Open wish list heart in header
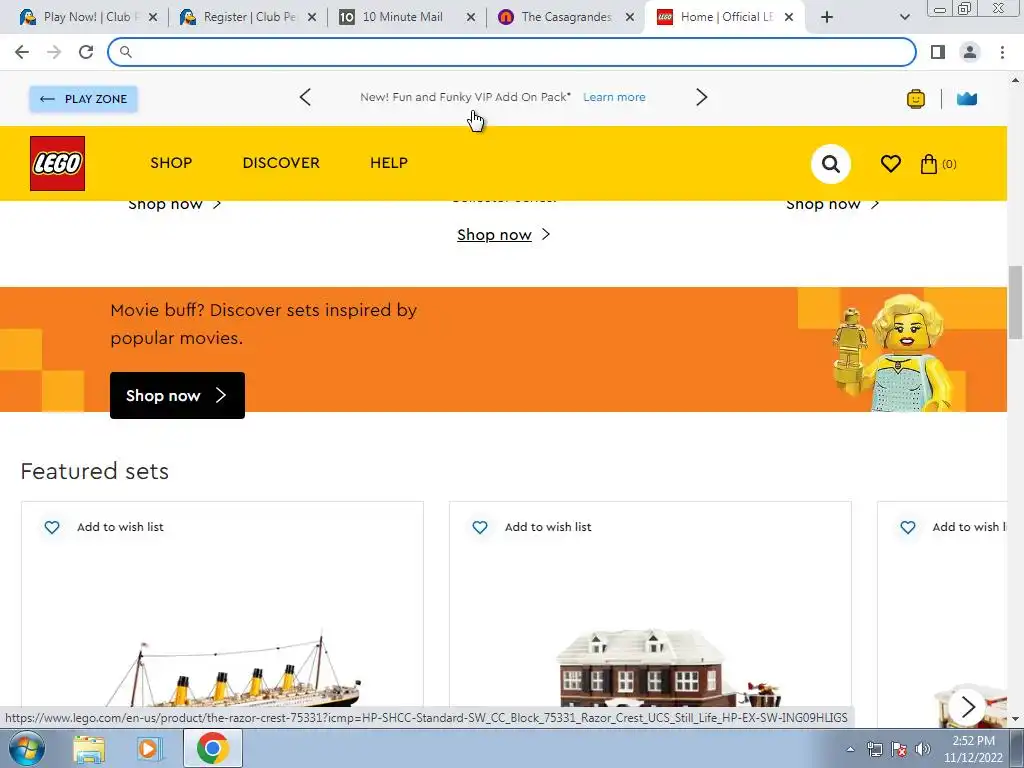This screenshot has width=1024, height=768. (x=890, y=163)
